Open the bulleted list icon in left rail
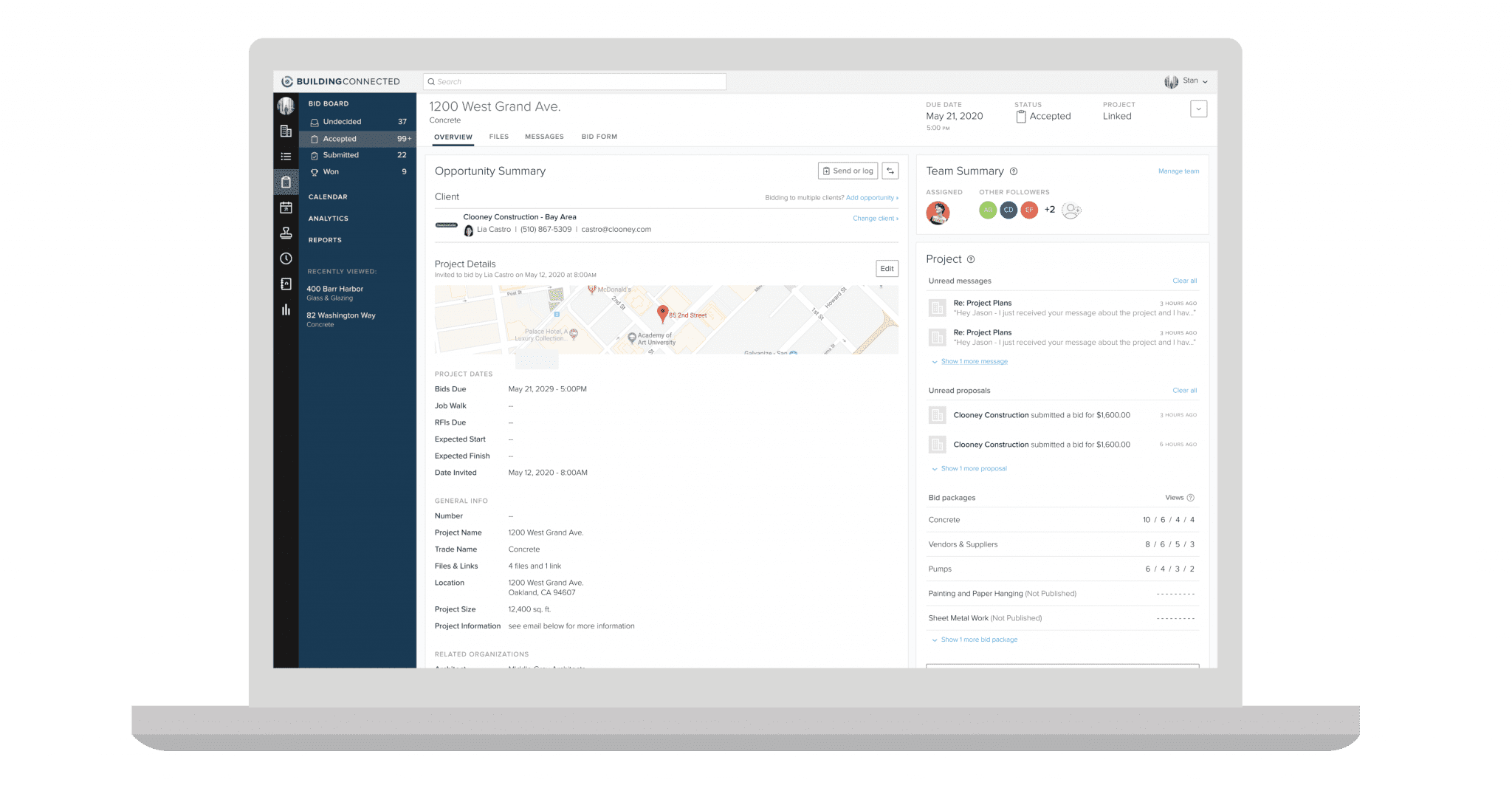 coord(286,157)
